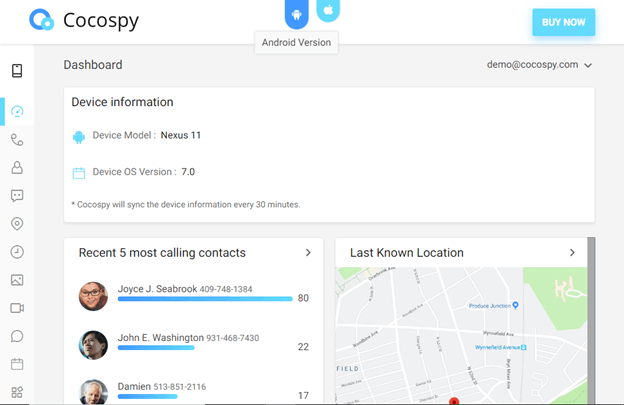Click the BUY NOW button
624x405 pixels.
click(564, 22)
